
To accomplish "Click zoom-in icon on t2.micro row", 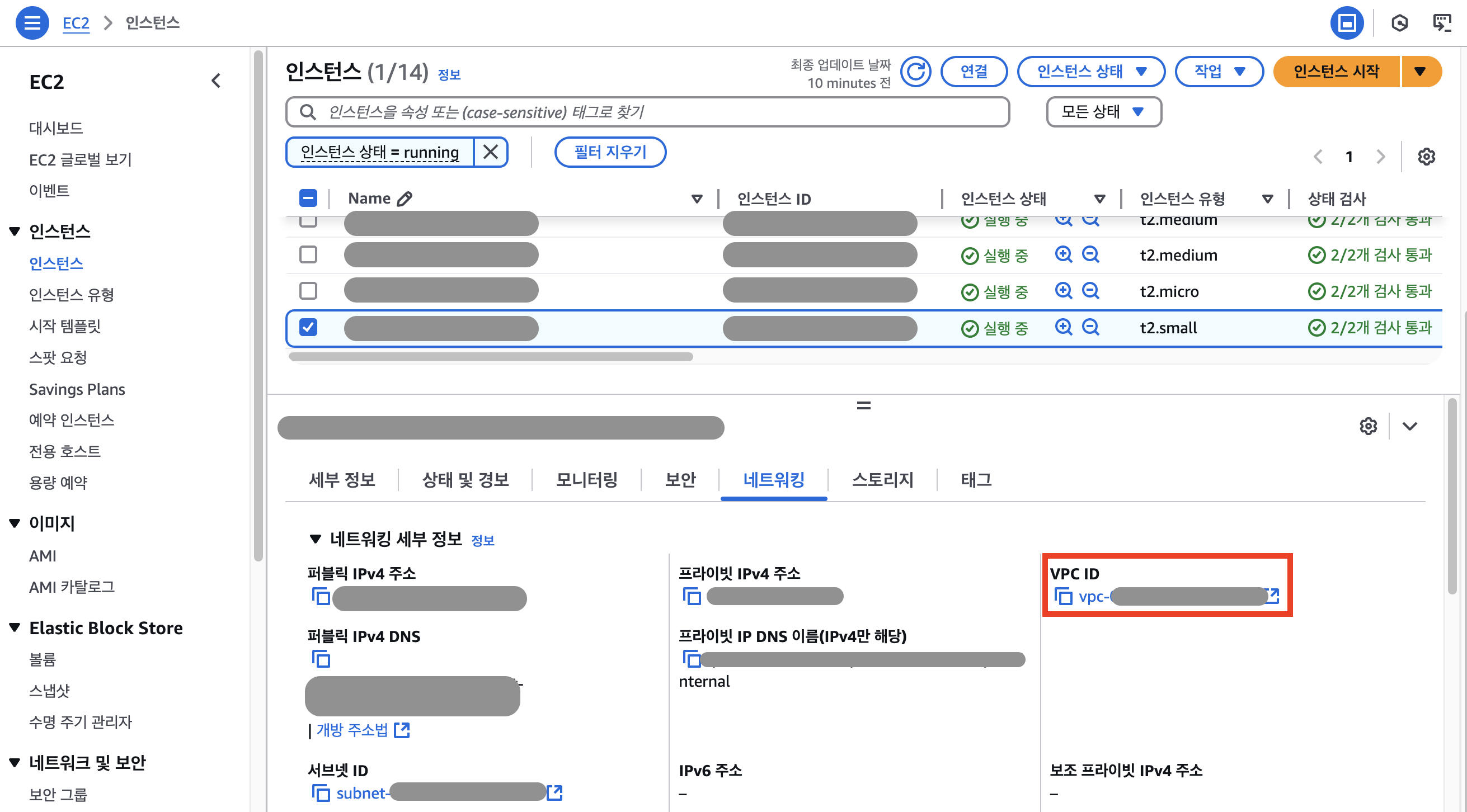I will pos(1063,291).
